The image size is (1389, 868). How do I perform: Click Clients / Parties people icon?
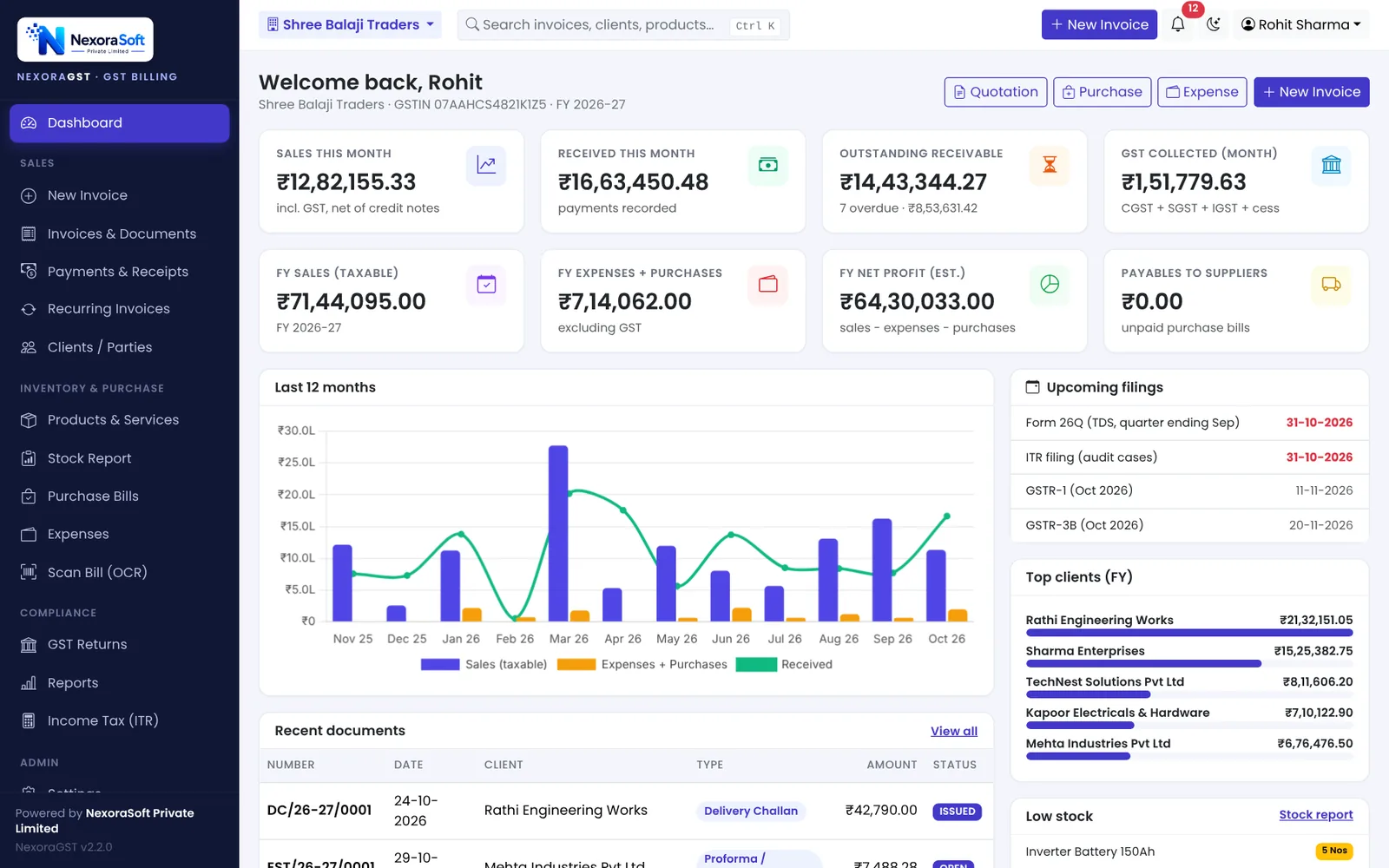[x=29, y=347]
